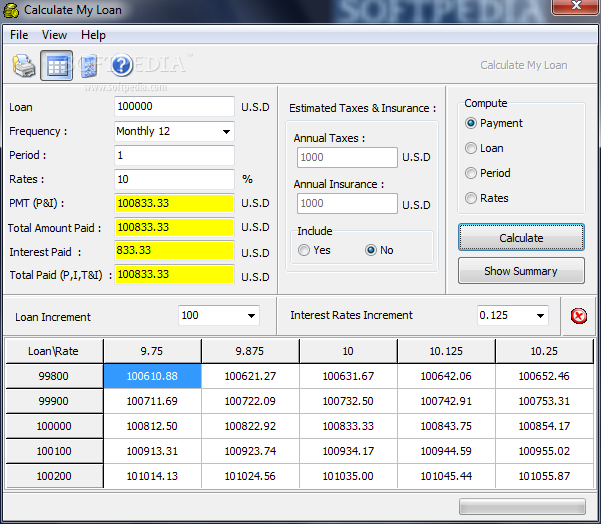Click the table cell 101014.13
The width and height of the screenshot is (601, 524).
tap(152, 476)
